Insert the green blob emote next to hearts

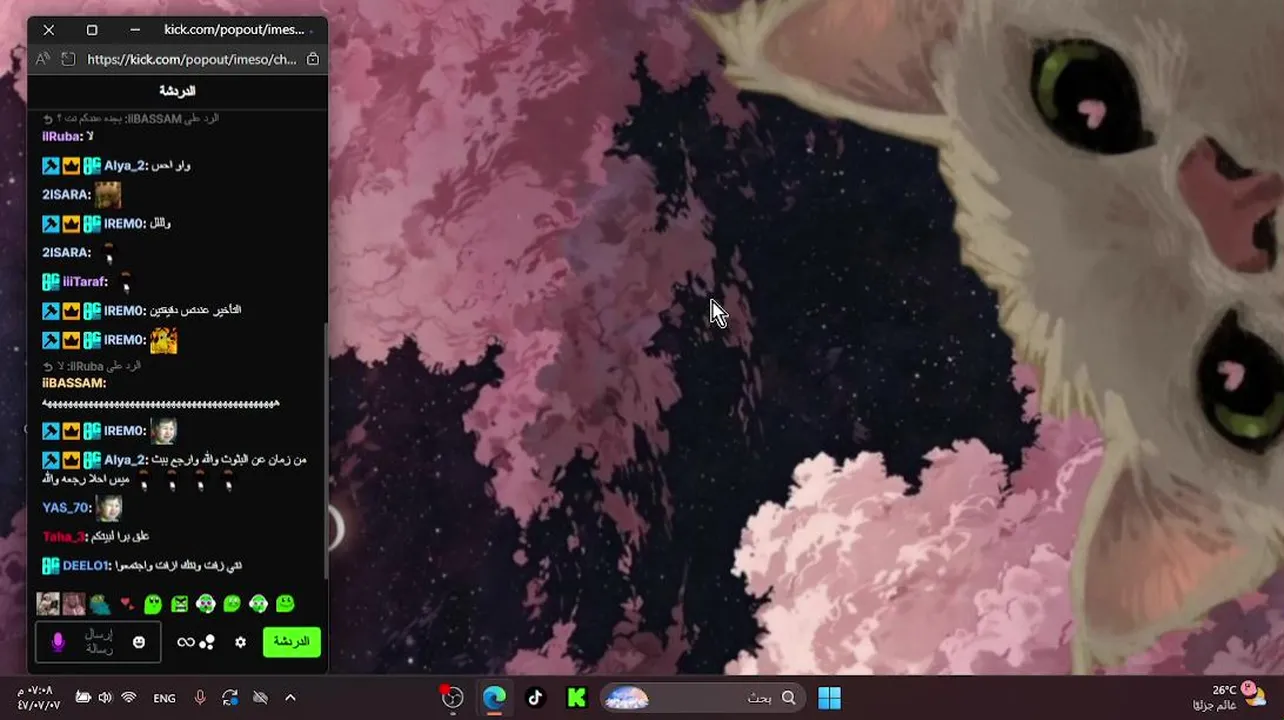(152, 604)
